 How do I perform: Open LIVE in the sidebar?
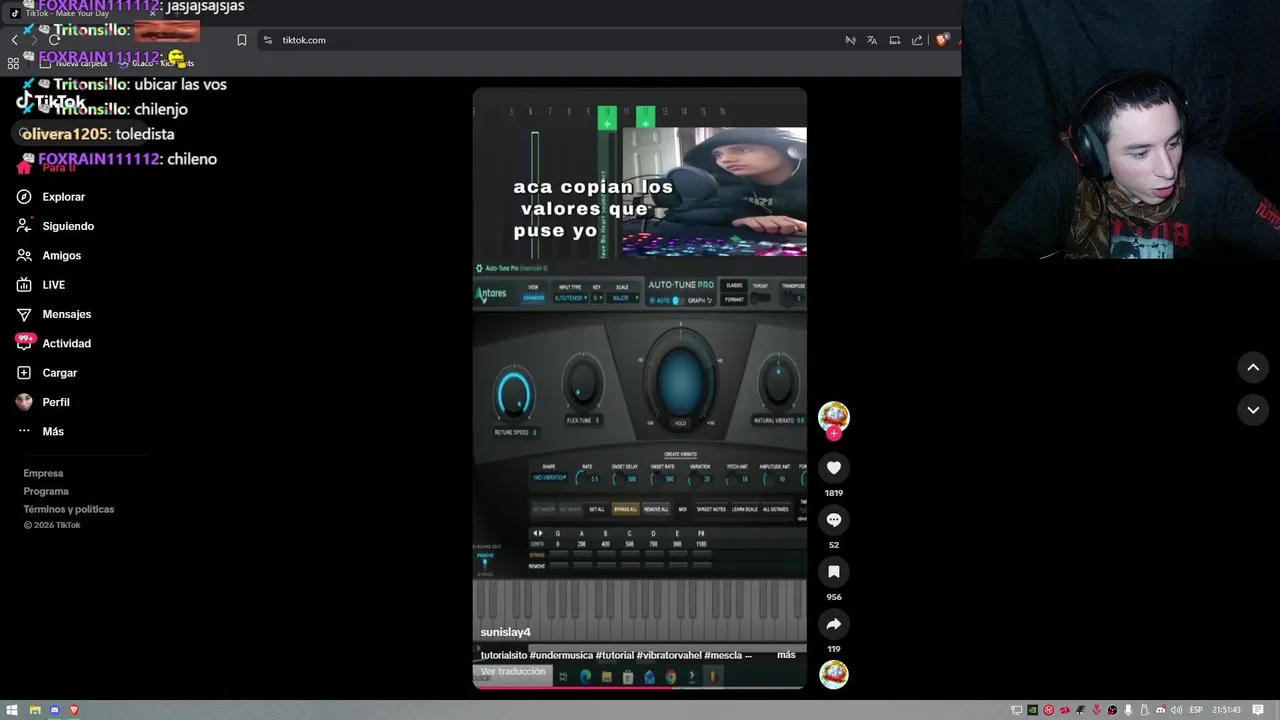click(42, 285)
